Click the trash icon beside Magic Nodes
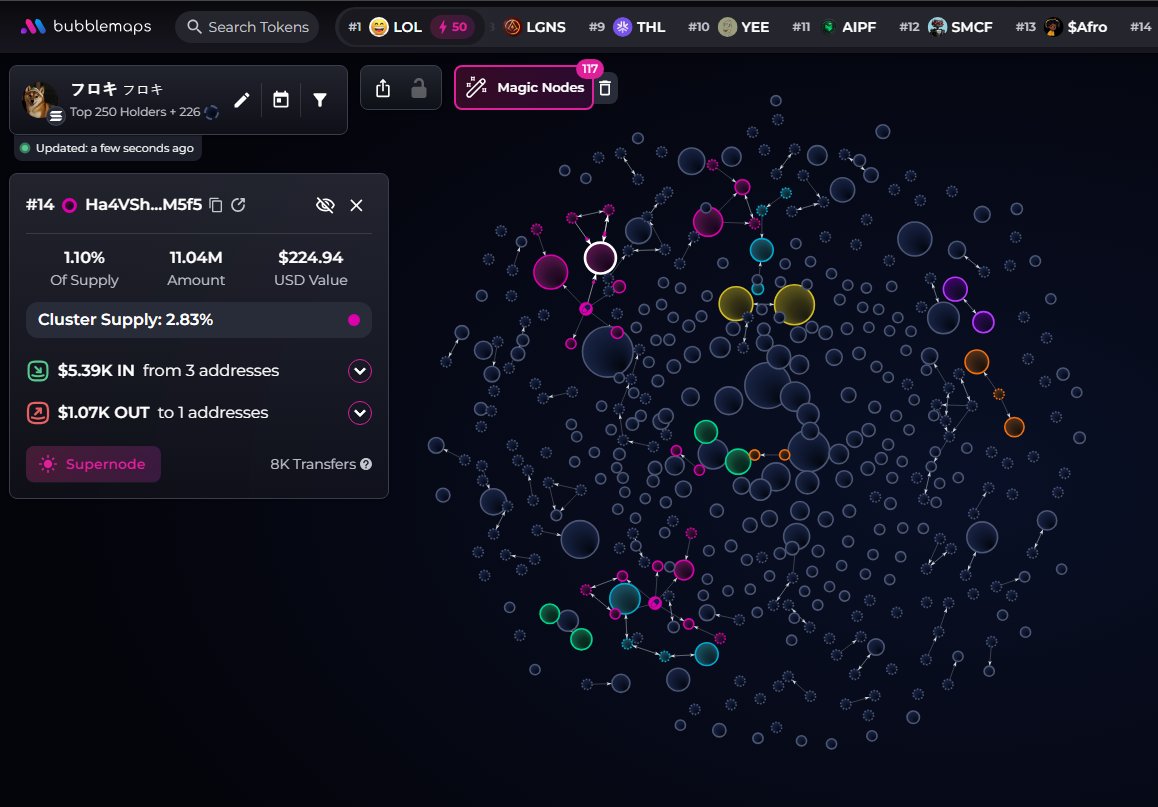This screenshot has width=1158, height=807. 604,88
